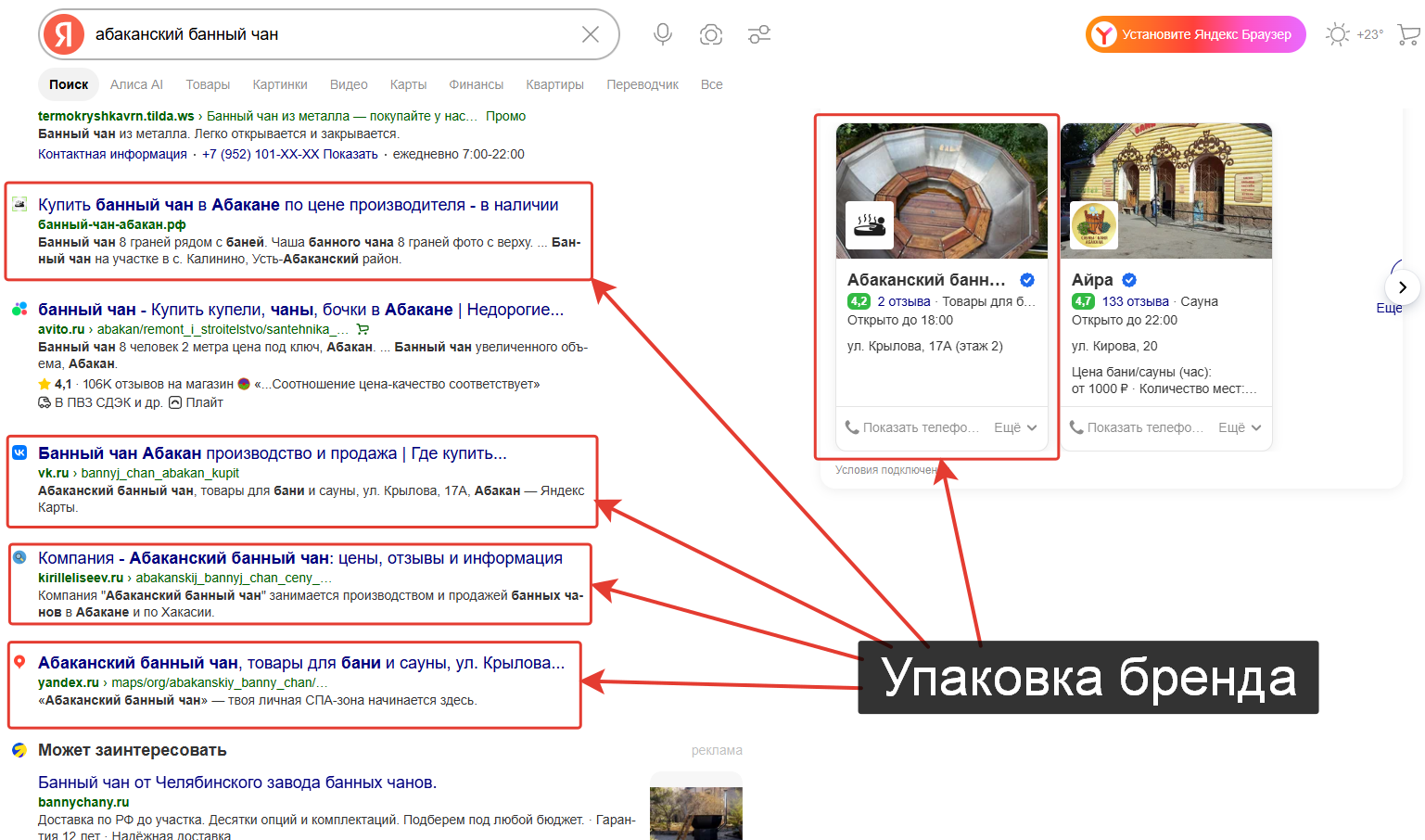Viewport: 1425px width, 840px height.
Task: Open image search via the camera icon
Action: coord(711,34)
